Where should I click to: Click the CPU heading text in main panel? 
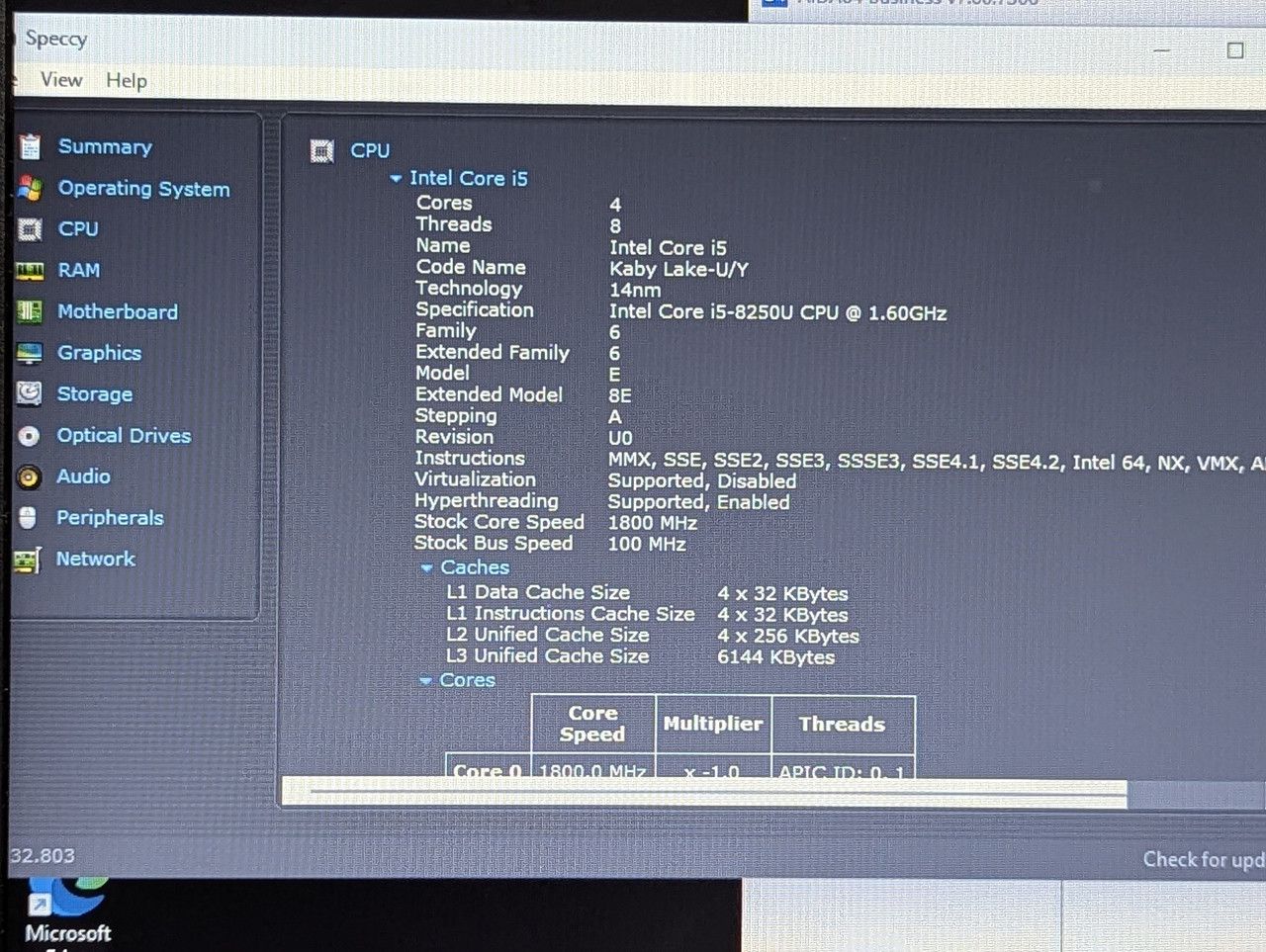370,150
